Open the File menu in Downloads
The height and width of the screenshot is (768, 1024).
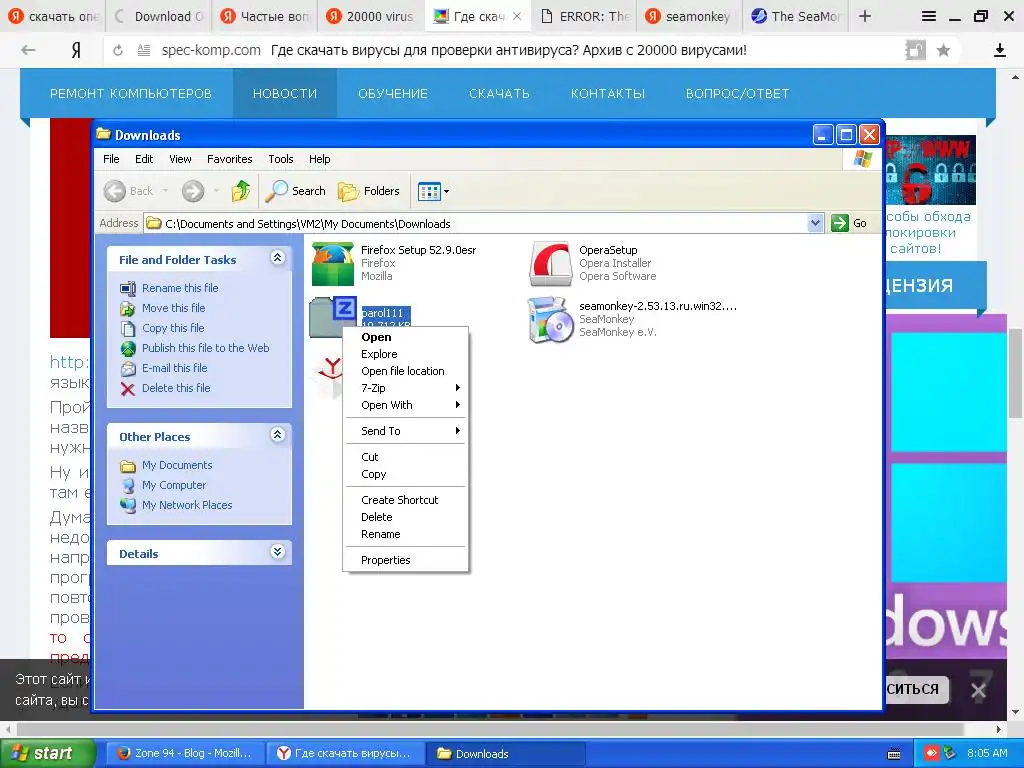click(111, 159)
